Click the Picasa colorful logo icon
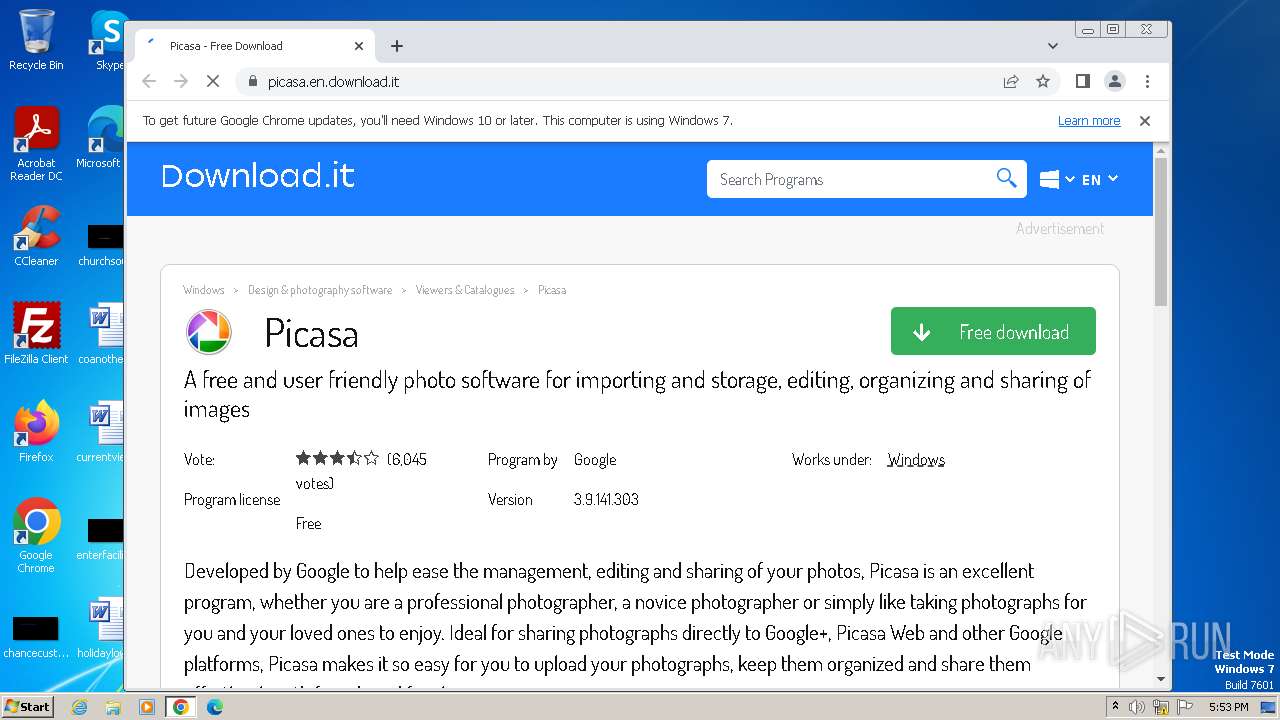1280x720 pixels. coord(209,332)
